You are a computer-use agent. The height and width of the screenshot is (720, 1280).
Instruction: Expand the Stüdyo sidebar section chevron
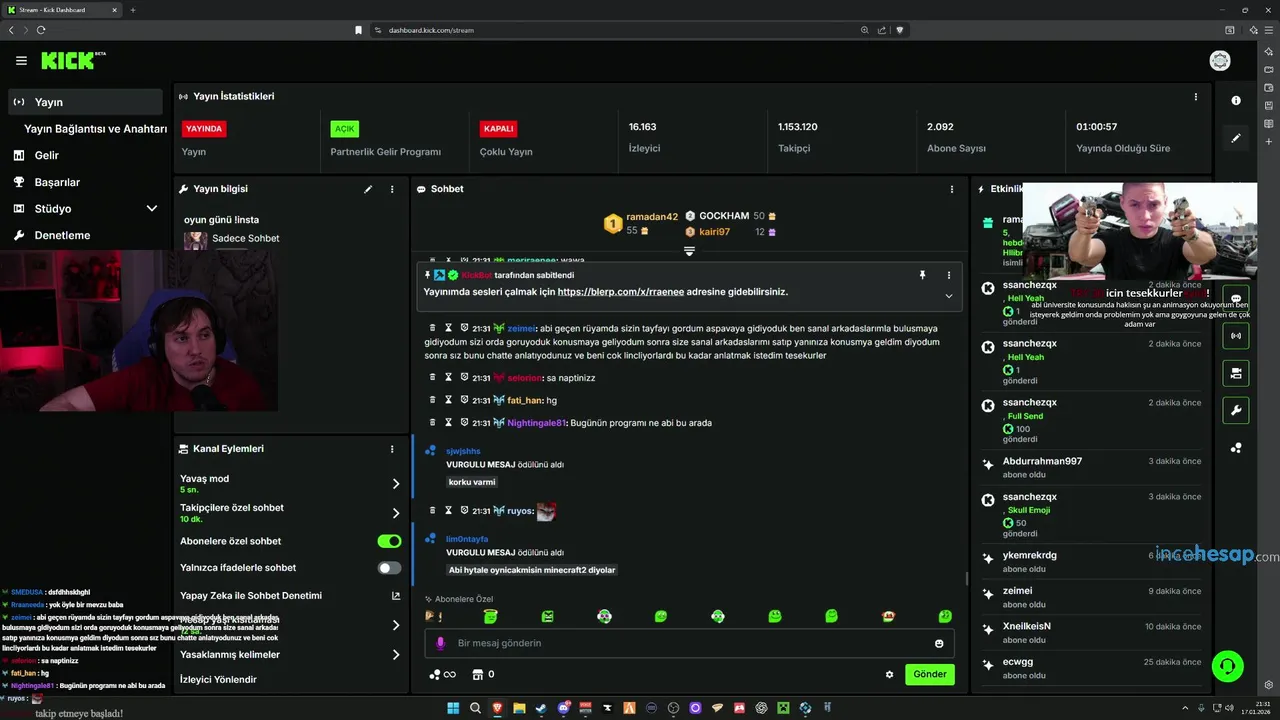click(152, 209)
